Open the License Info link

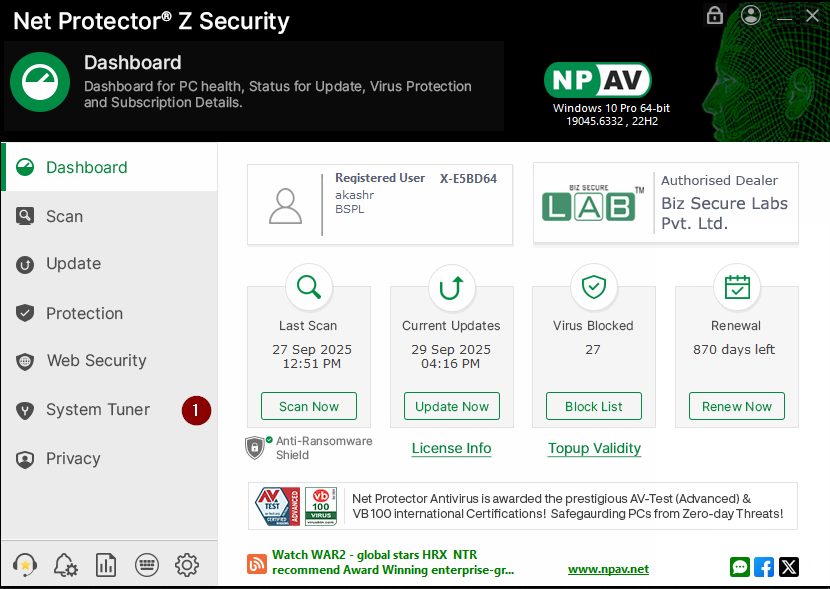pos(451,448)
